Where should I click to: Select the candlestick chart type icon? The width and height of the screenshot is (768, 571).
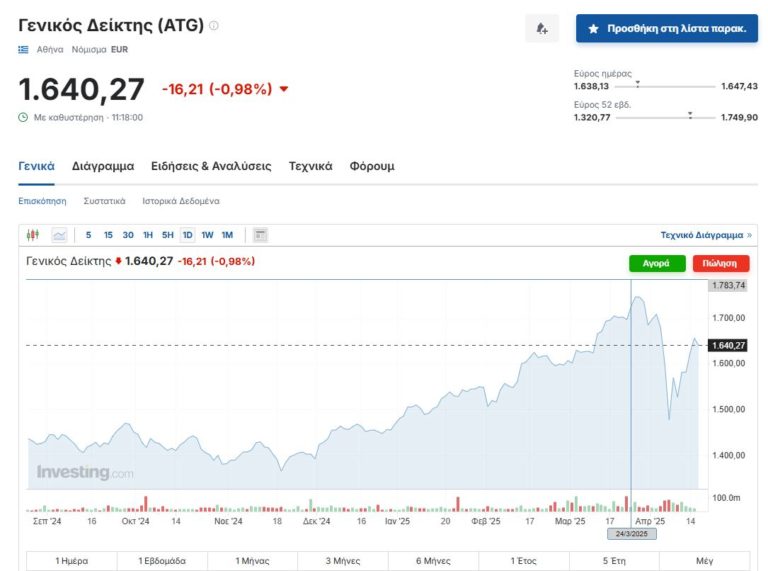coord(33,235)
